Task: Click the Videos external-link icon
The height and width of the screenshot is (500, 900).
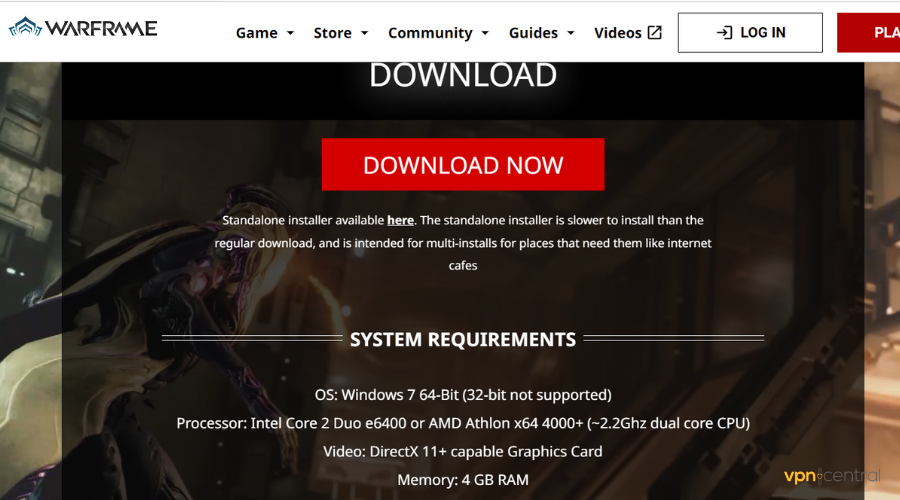Action: [x=654, y=33]
